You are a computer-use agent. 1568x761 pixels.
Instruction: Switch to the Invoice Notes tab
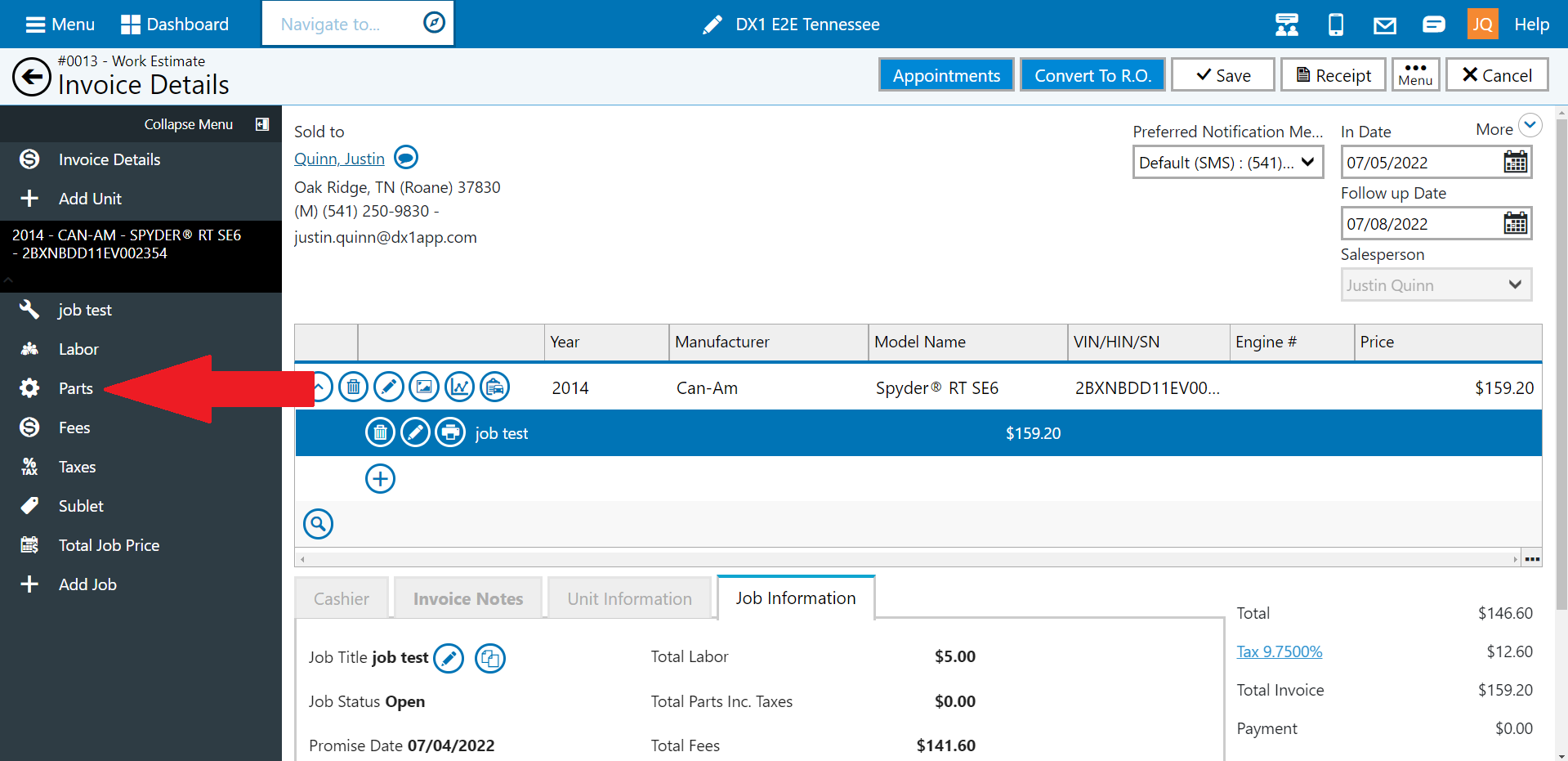(468, 598)
